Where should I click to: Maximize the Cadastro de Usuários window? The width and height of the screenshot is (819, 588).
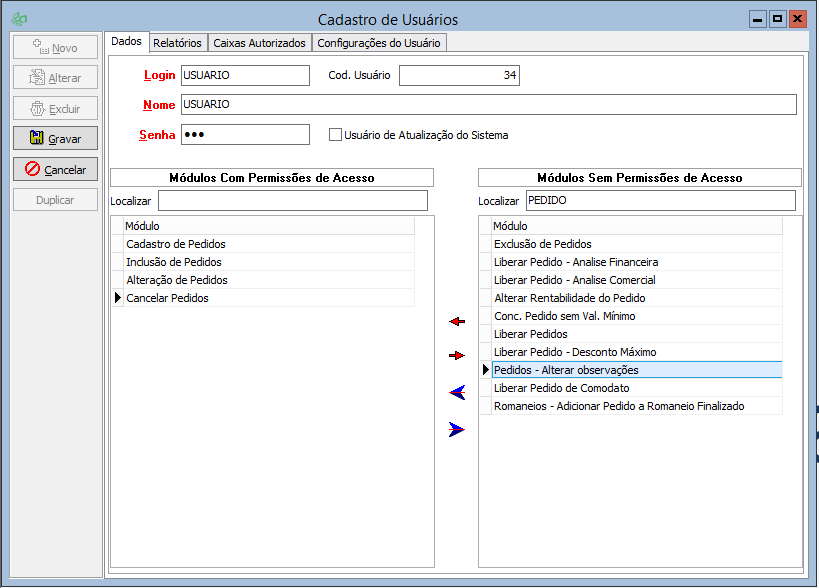click(777, 19)
